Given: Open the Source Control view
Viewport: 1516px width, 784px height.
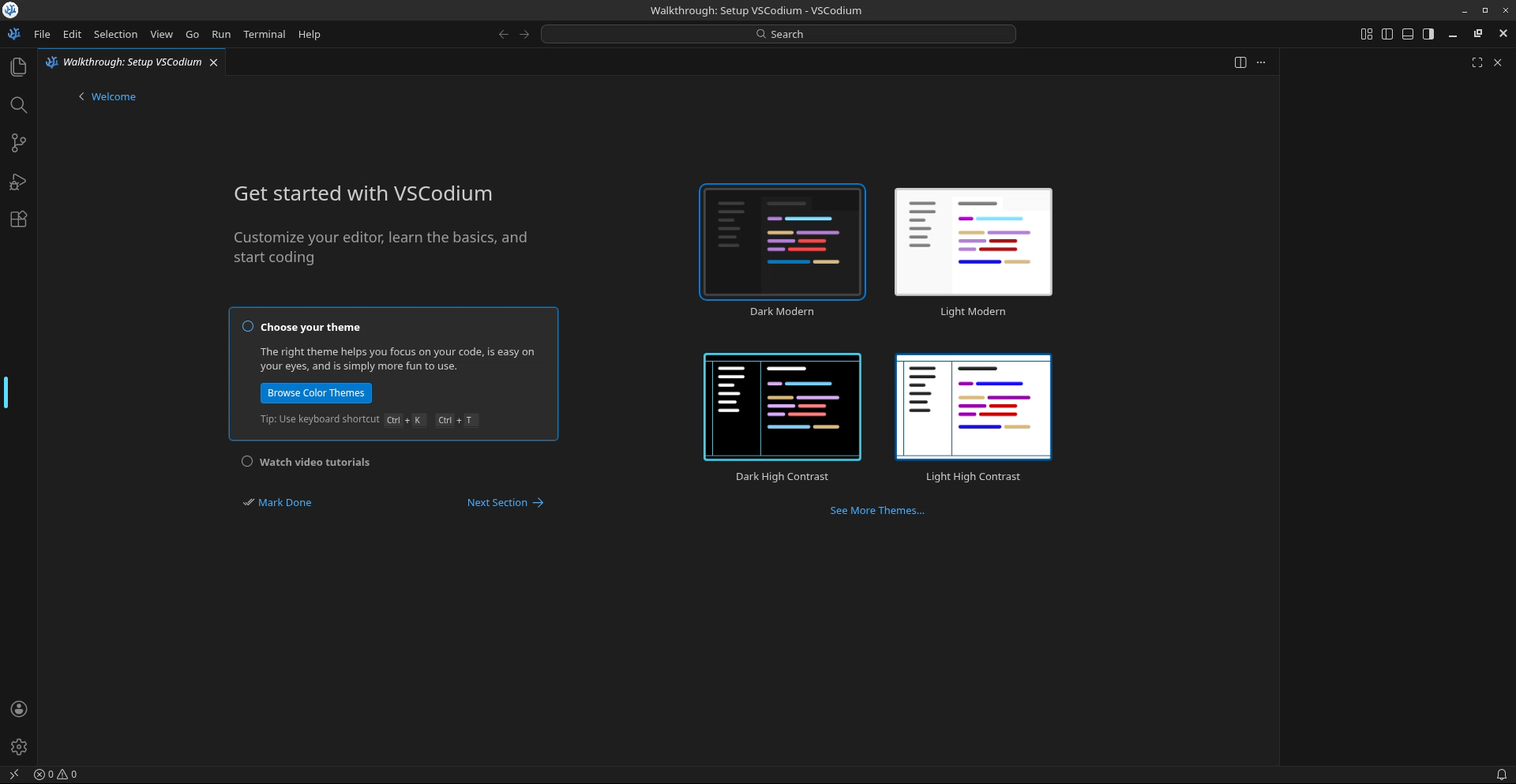Looking at the screenshot, I should (19, 143).
